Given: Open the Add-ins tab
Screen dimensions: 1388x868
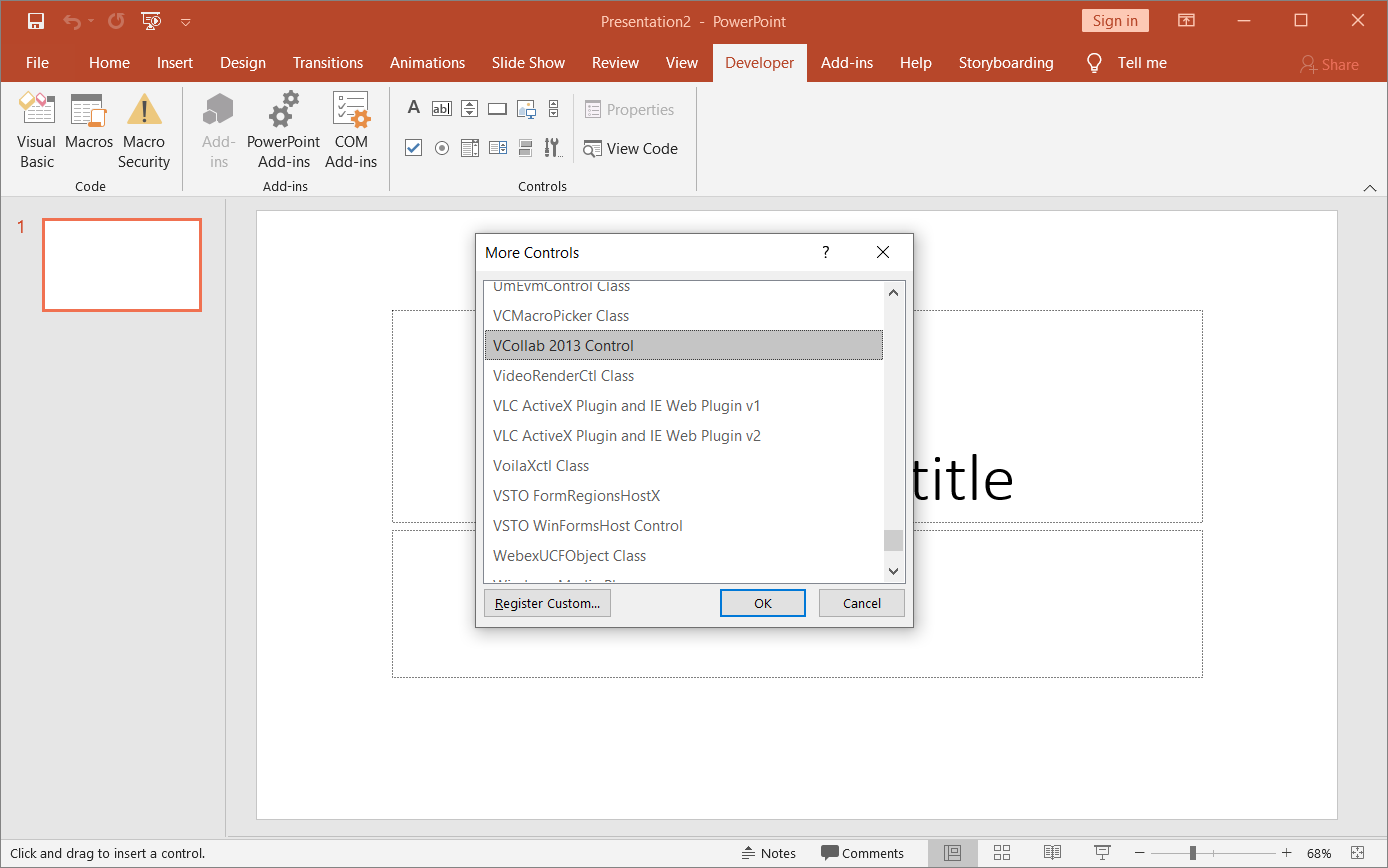Looking at the screenshot, I should (x=847, y=62).
